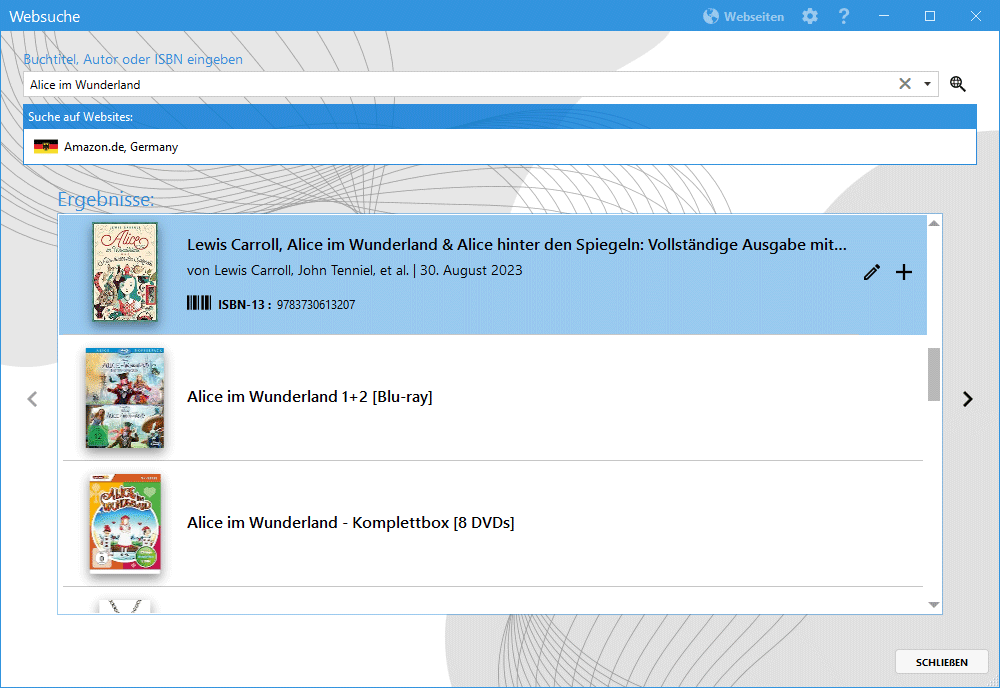
Task: Click the web search magnifier globe icon
Action: (958, 84)
